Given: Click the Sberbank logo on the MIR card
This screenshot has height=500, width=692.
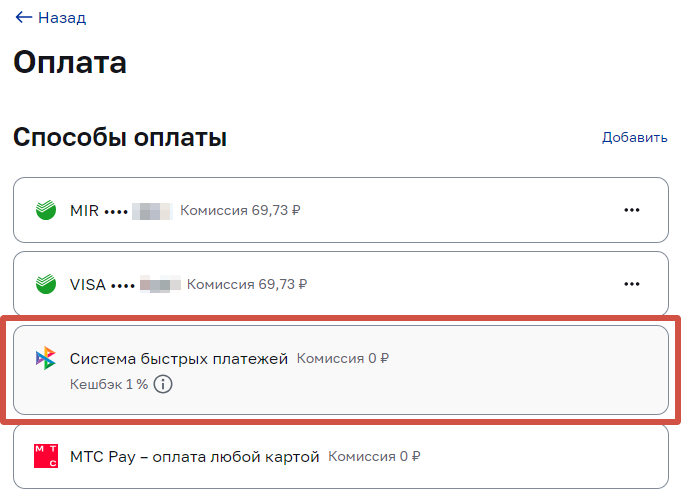Looking at the screenshot, I should click(46, 211).
